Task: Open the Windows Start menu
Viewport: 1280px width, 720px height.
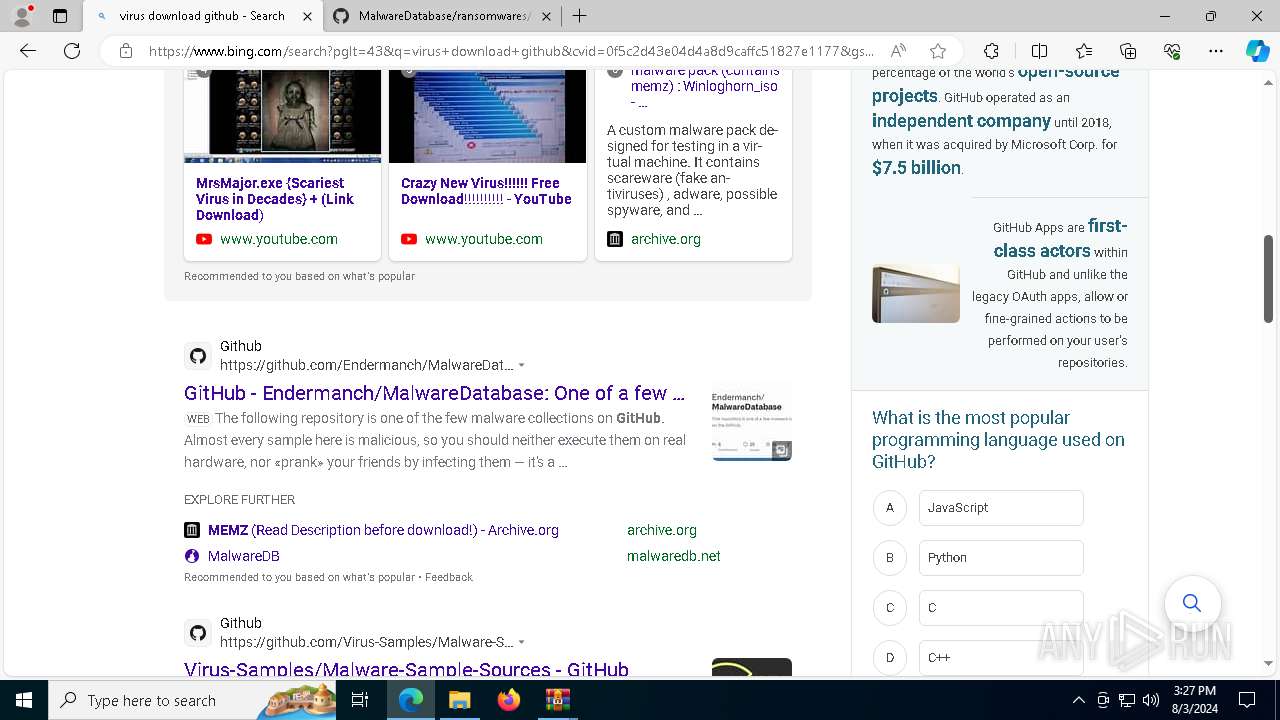Action: 24,700
